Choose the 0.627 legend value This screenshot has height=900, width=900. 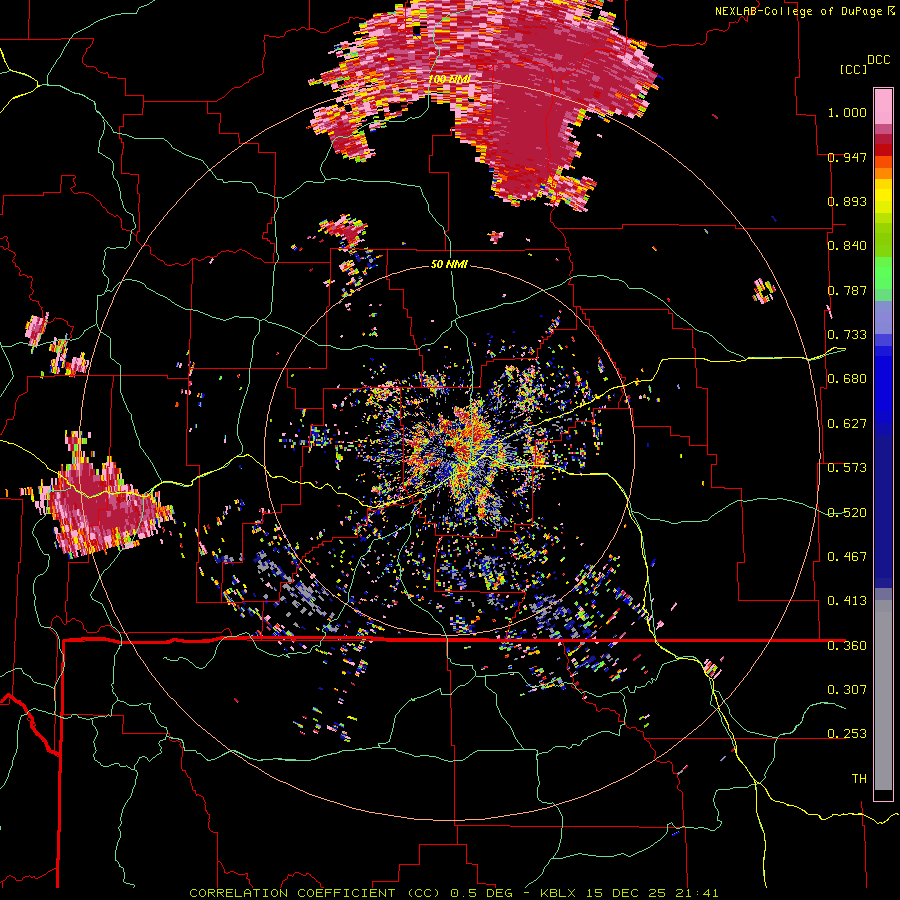tap(847, 424)
